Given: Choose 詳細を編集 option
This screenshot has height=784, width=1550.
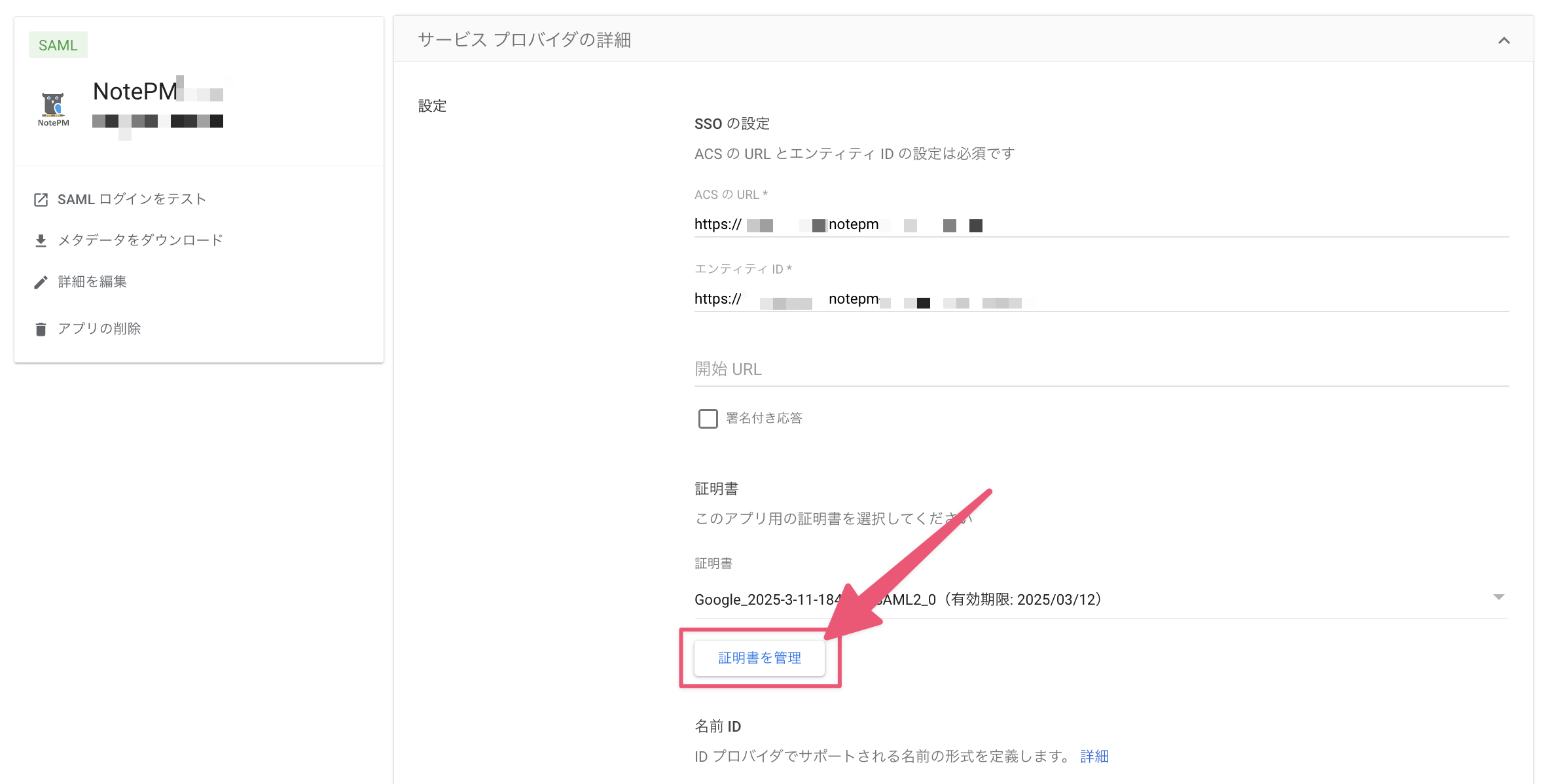Looking at the screenshot, I should [x=92, y=281].
